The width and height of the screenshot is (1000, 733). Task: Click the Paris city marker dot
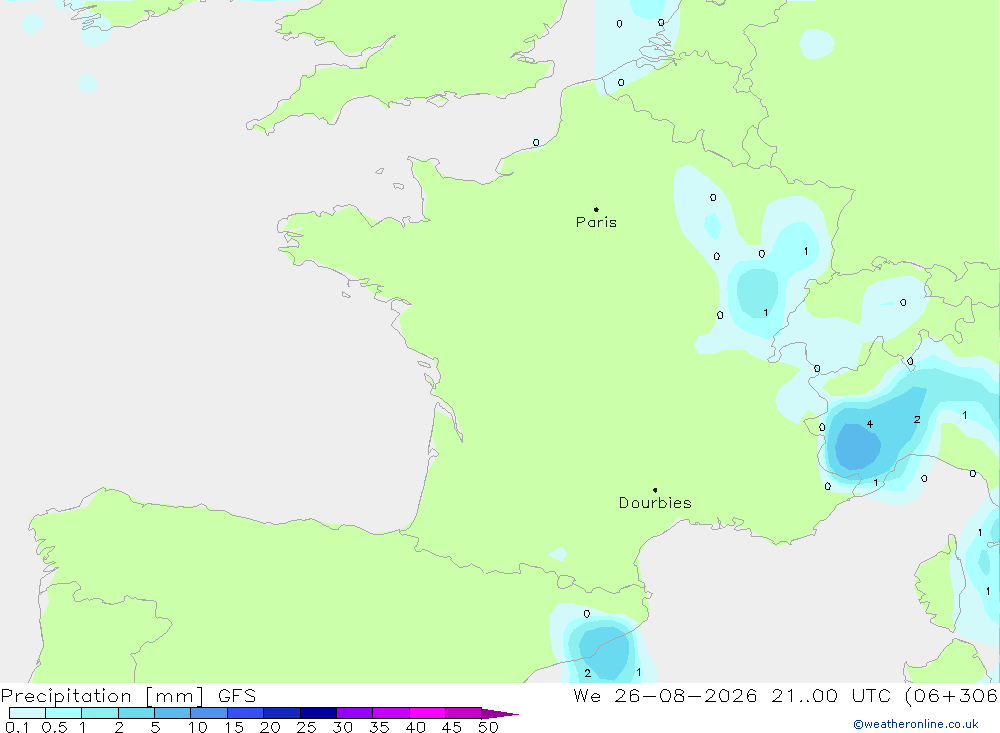coord(596,209)
